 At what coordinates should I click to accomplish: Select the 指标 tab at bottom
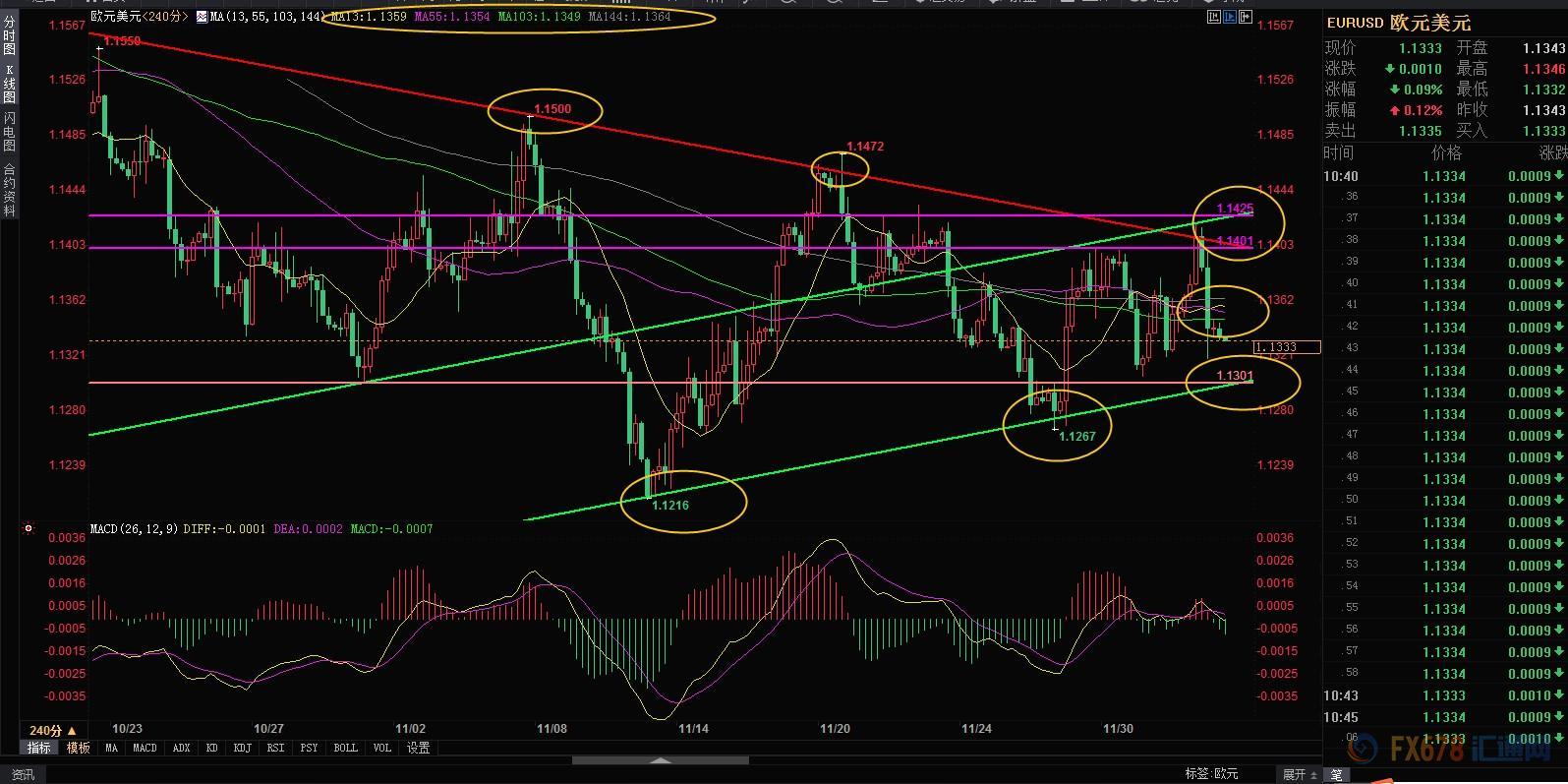coord(39,748)
